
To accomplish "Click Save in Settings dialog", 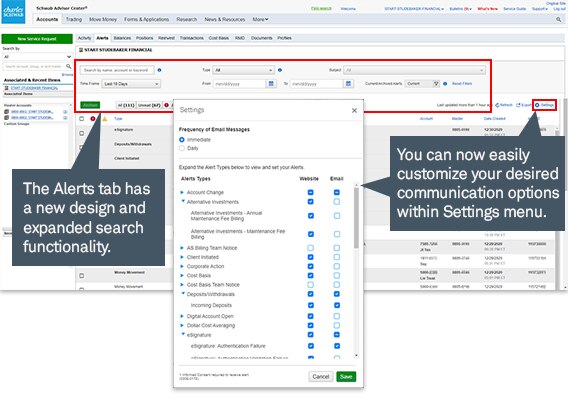I will [346, 377].
